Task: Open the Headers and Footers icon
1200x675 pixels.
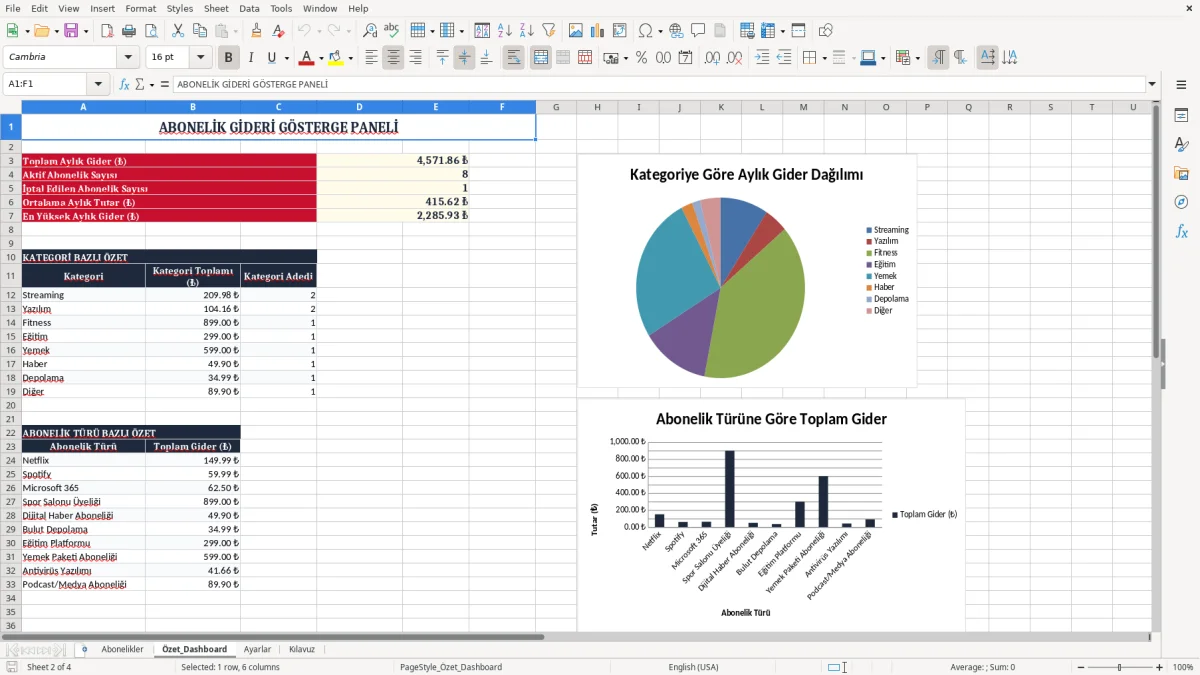Action: tap(720, 31)
